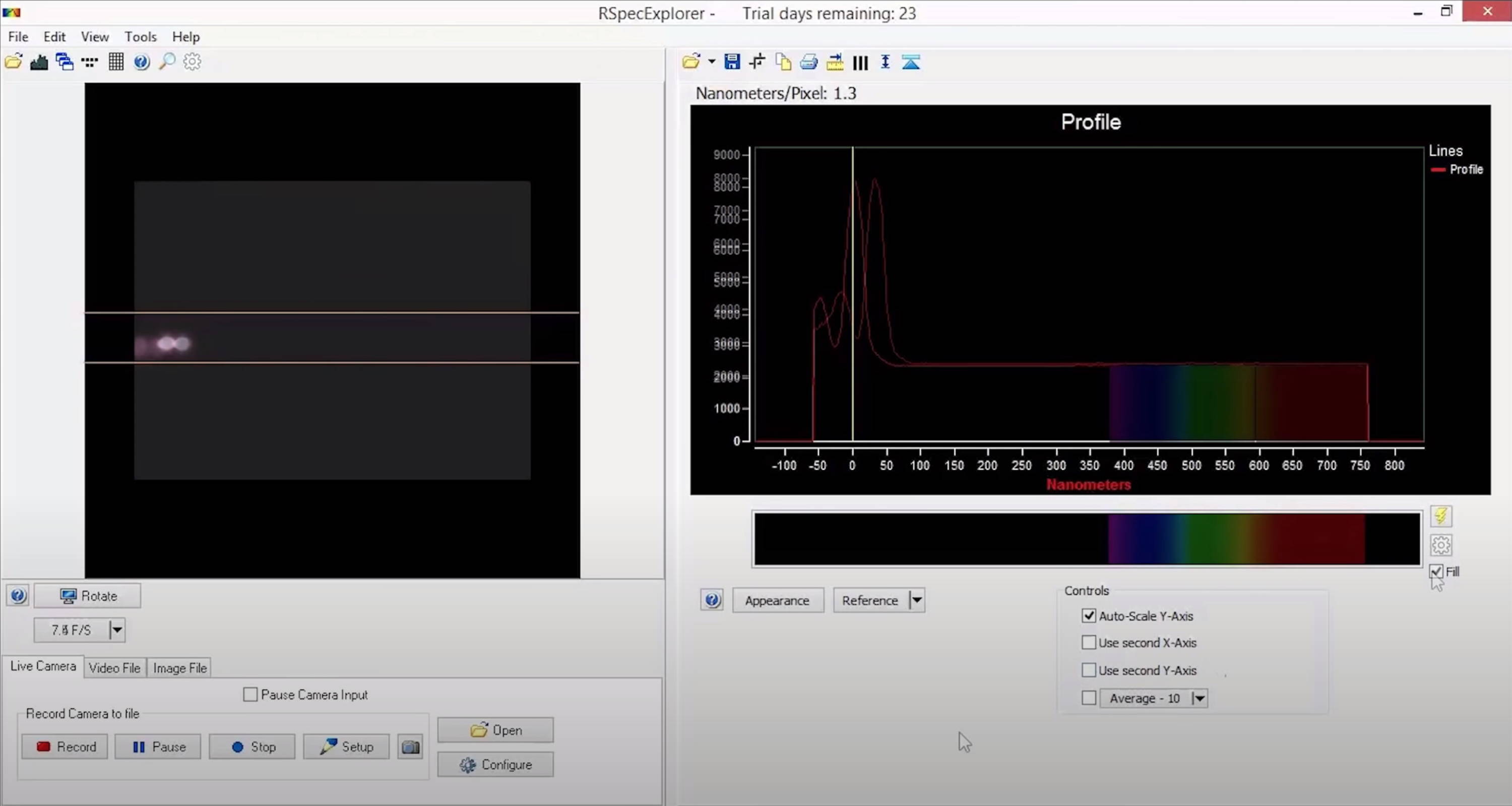Click the lower orange selection line in camera view
Viewport: 1512px width, 806px height.
332,363
